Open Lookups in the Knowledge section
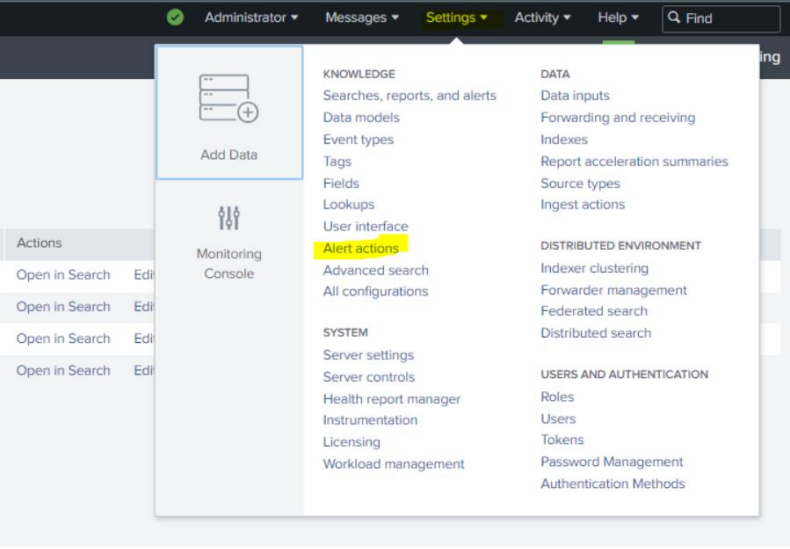 pyautogui.click(x=348, y=205)
